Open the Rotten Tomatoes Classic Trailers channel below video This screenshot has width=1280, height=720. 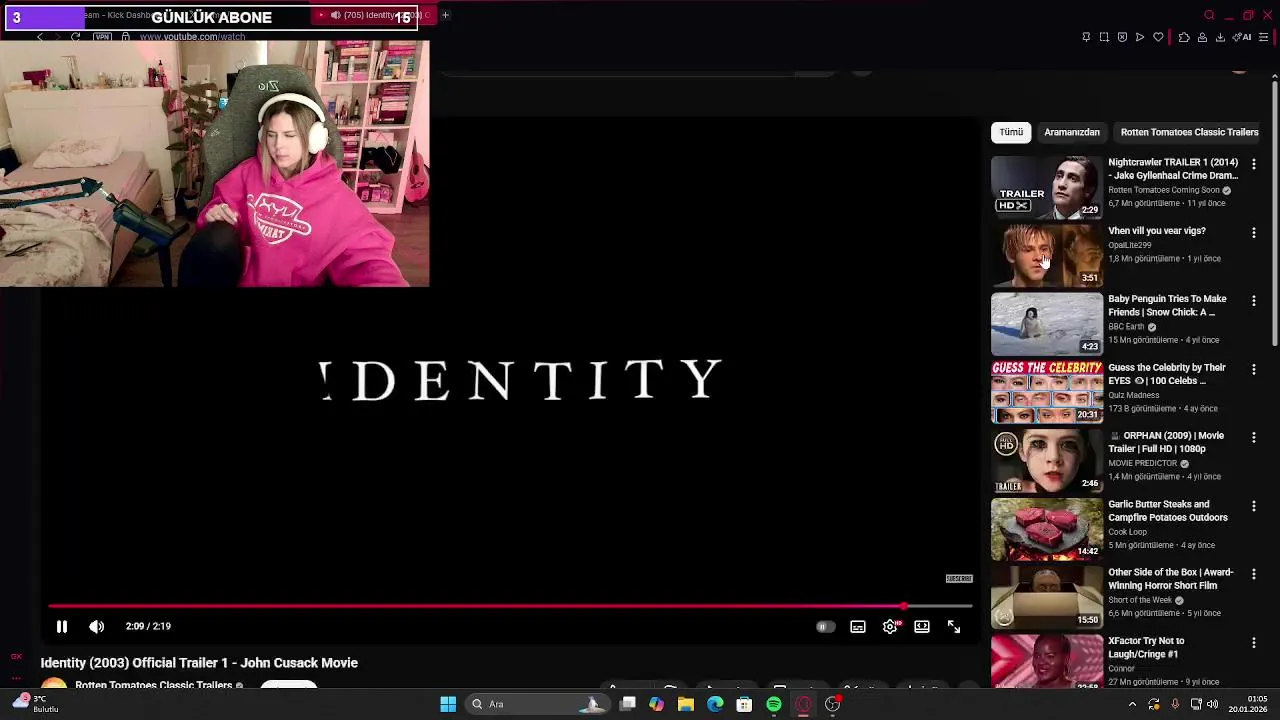point(153,686)
